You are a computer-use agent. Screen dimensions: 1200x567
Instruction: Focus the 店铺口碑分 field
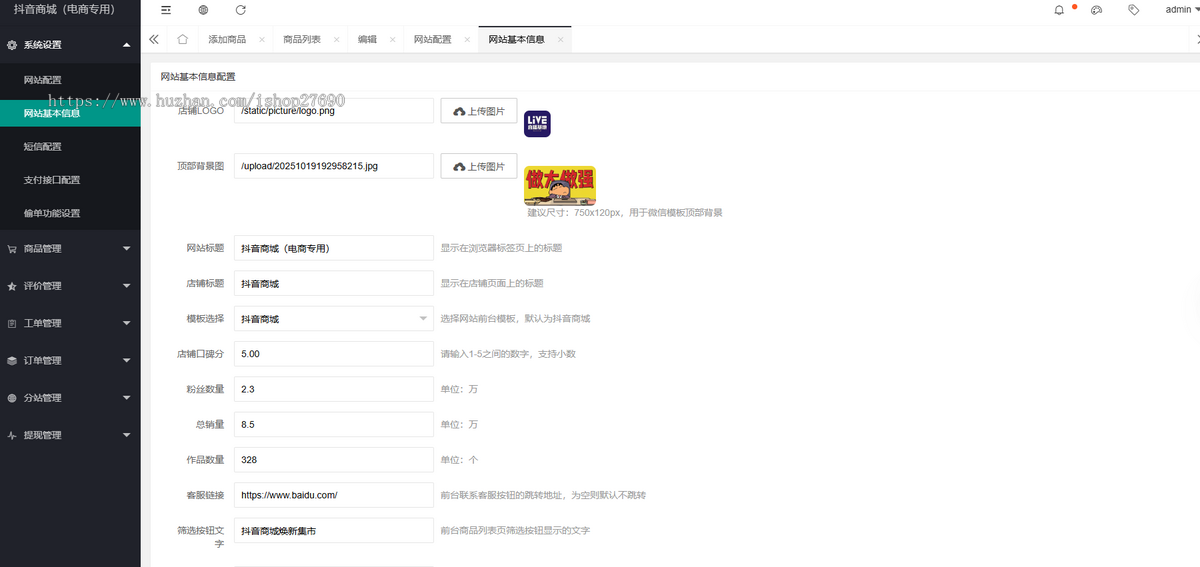[334, 354]
